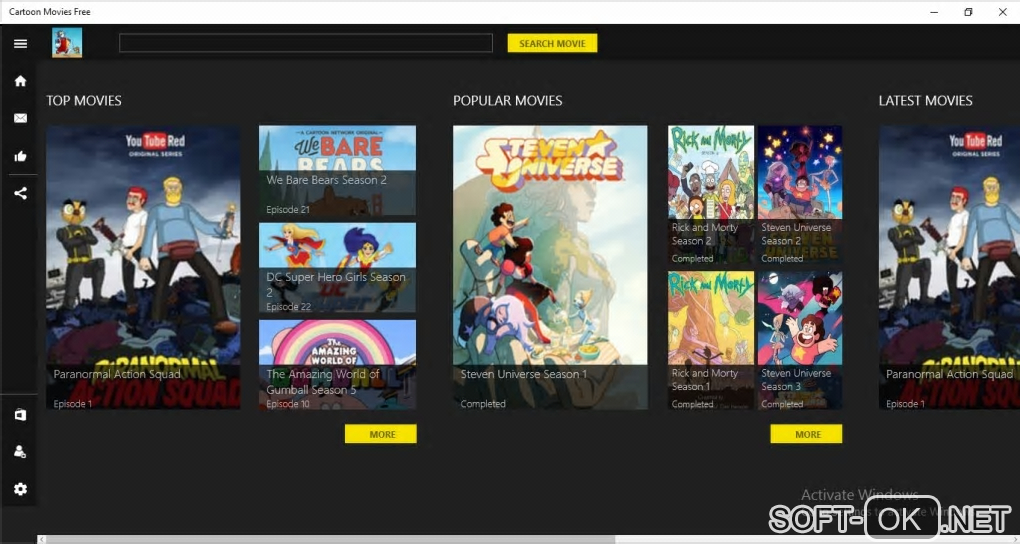Open DC Super Hero Girls Season 2
The width and height of the screenshot is (1020, 544).
337,267
